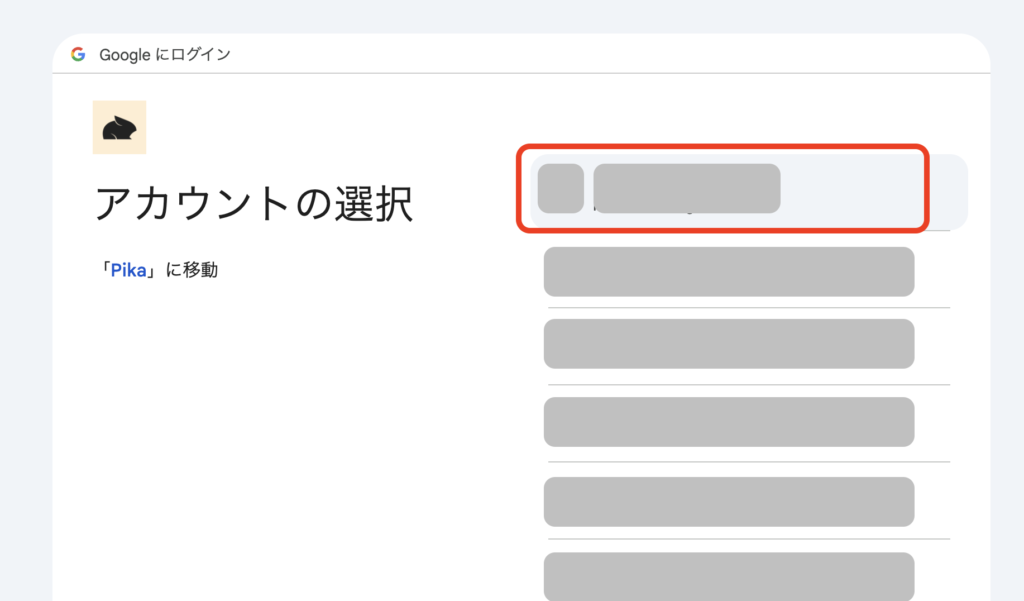Click the blank header bar right of 'Google にログイン'

click(600, 54)
